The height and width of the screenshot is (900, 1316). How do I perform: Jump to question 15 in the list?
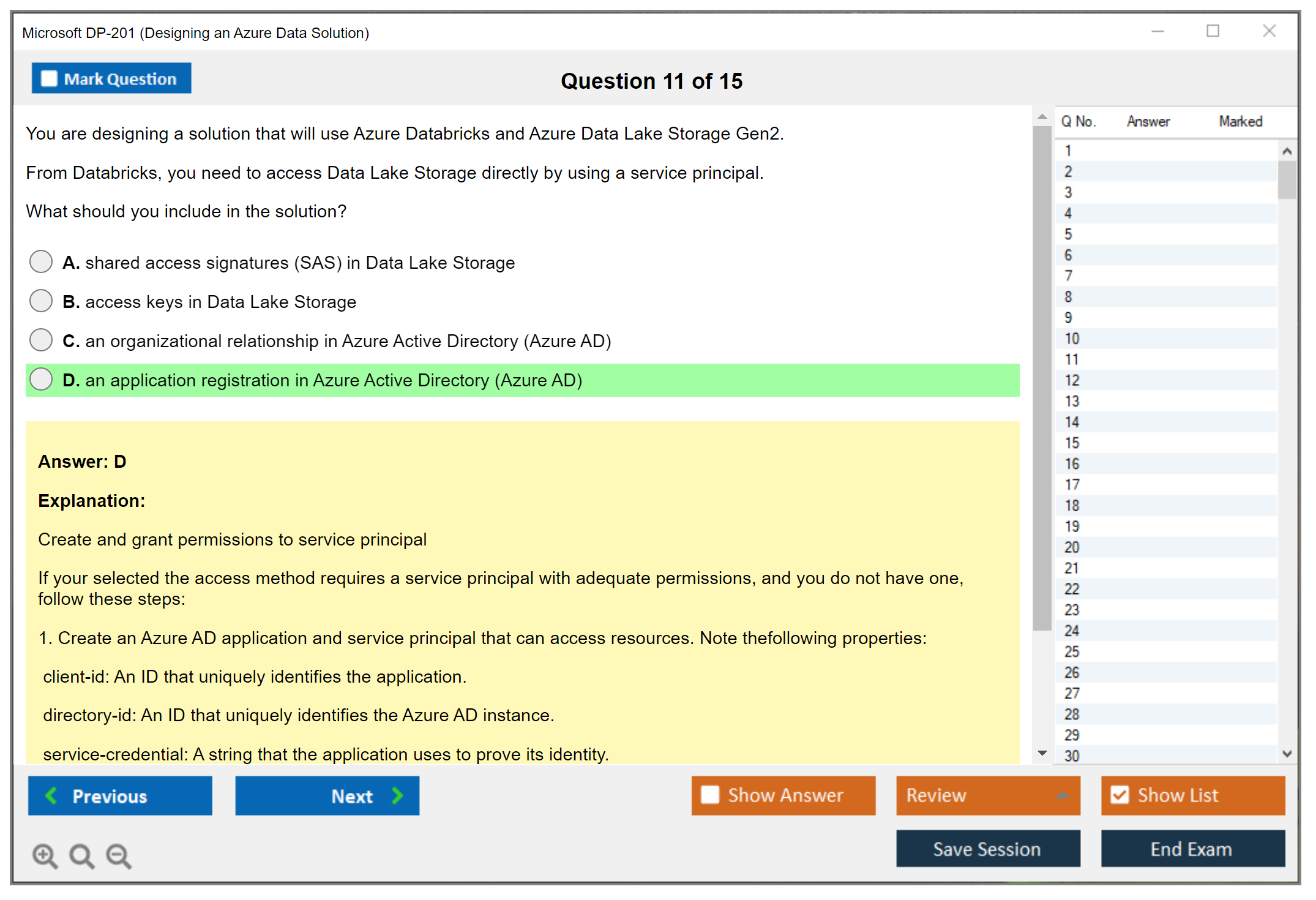(x=1072, y=443)
